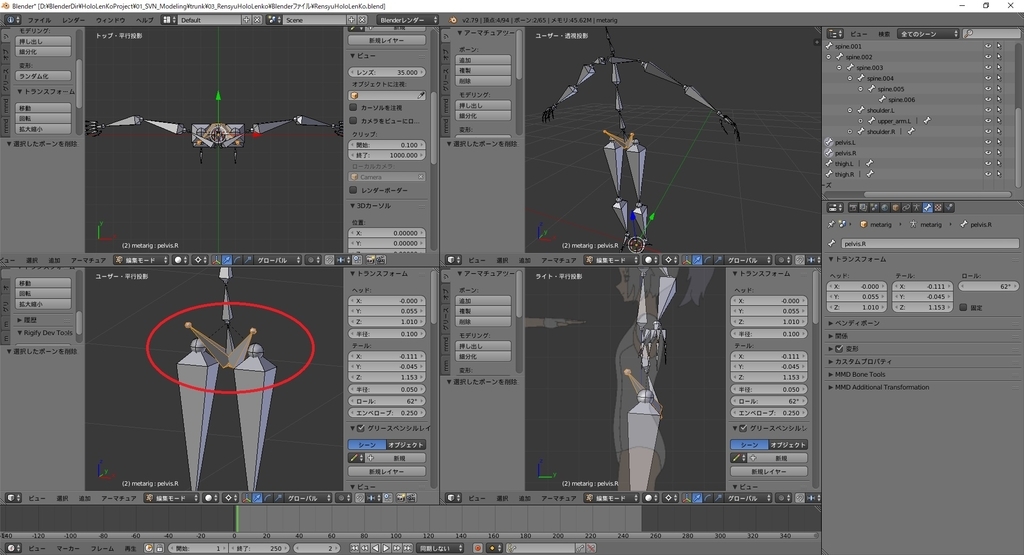Select Scene grease pencil source in bottom-left panel
The height and width of the screenshot is (555, 1024).
tap(367, 445)
